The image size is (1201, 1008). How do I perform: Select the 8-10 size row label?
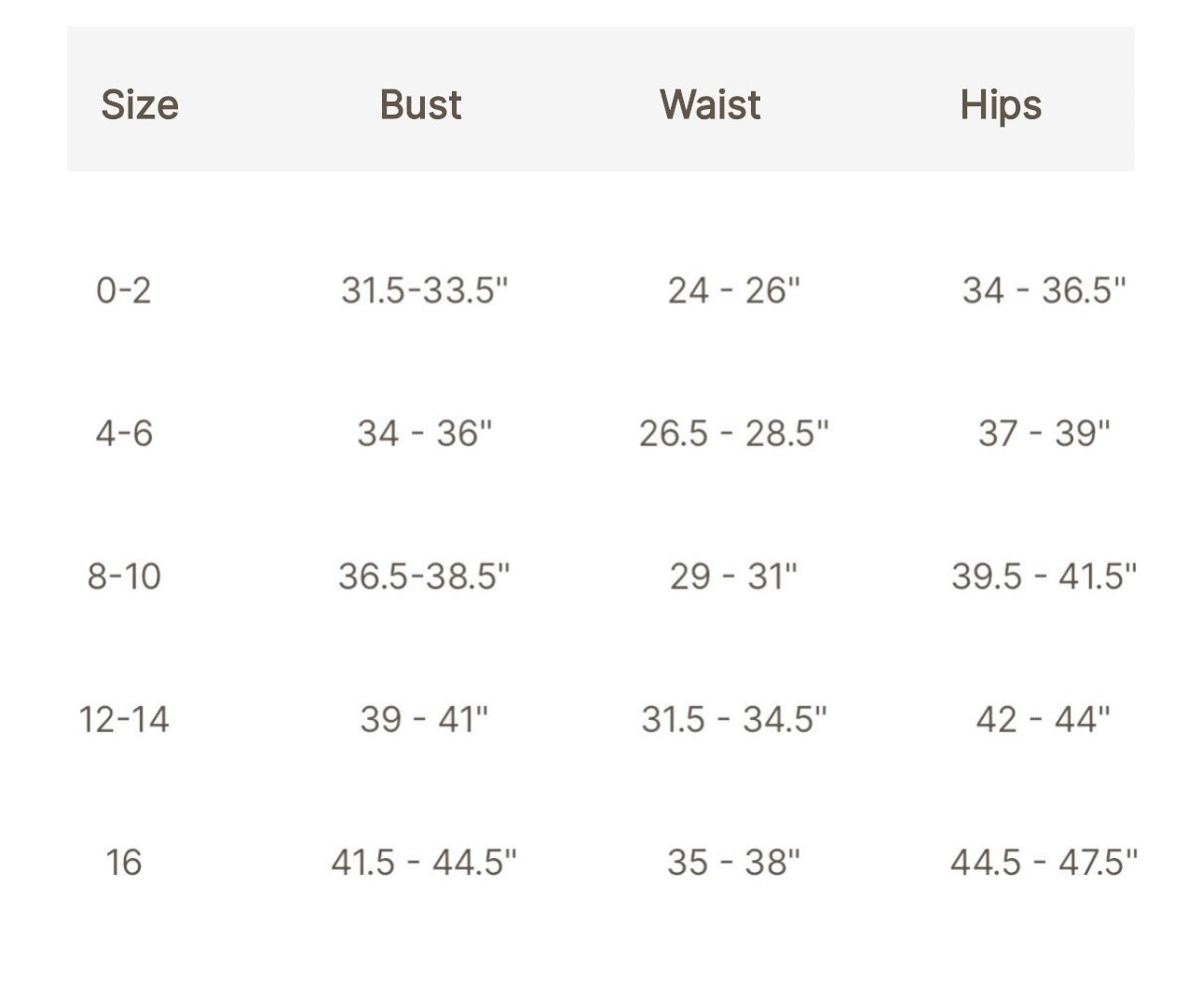[124, 577]
